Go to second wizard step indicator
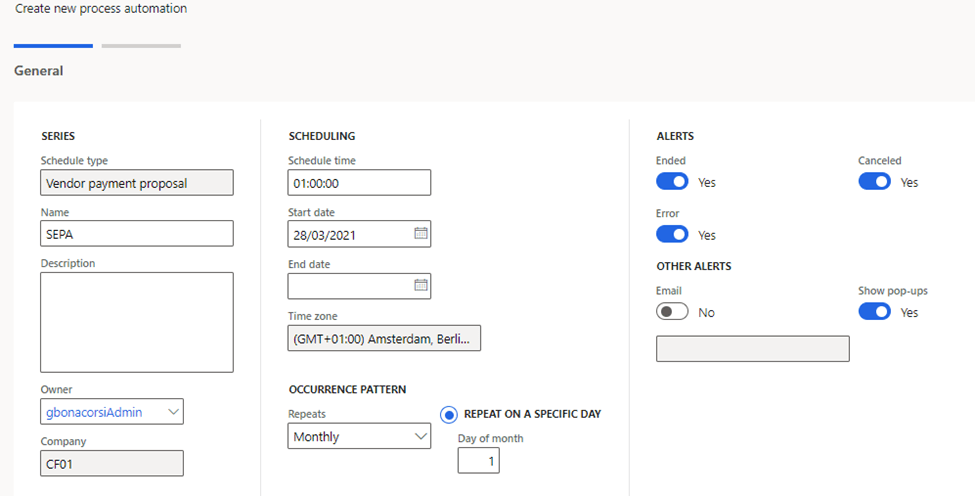 pos(141,46)
